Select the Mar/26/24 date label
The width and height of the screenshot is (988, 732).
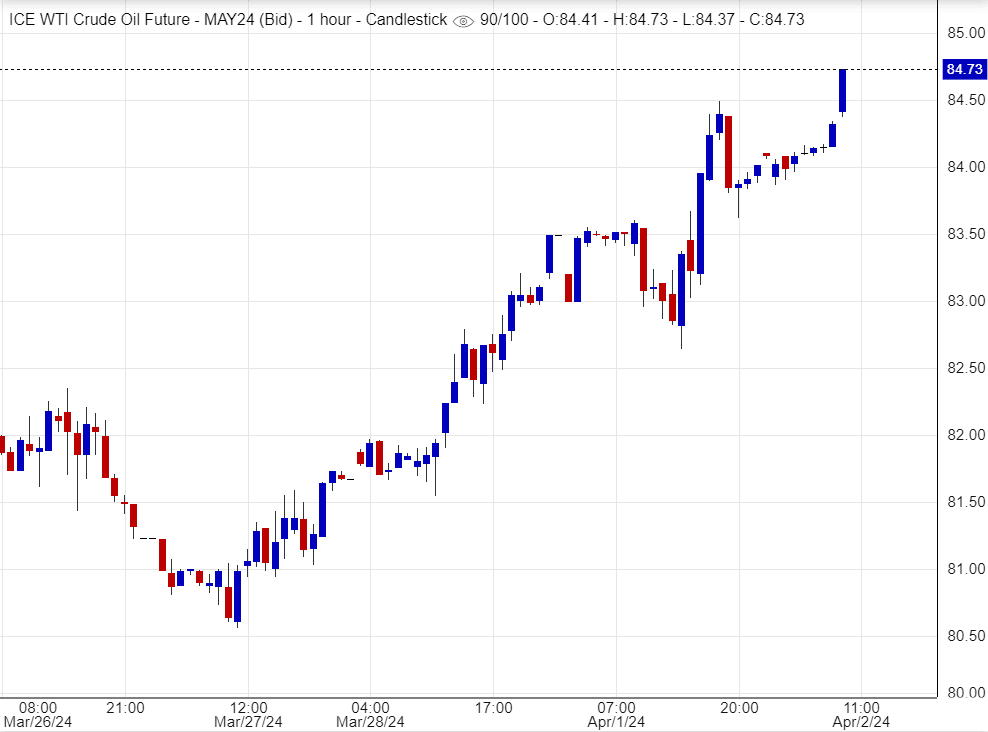(37, 721)
